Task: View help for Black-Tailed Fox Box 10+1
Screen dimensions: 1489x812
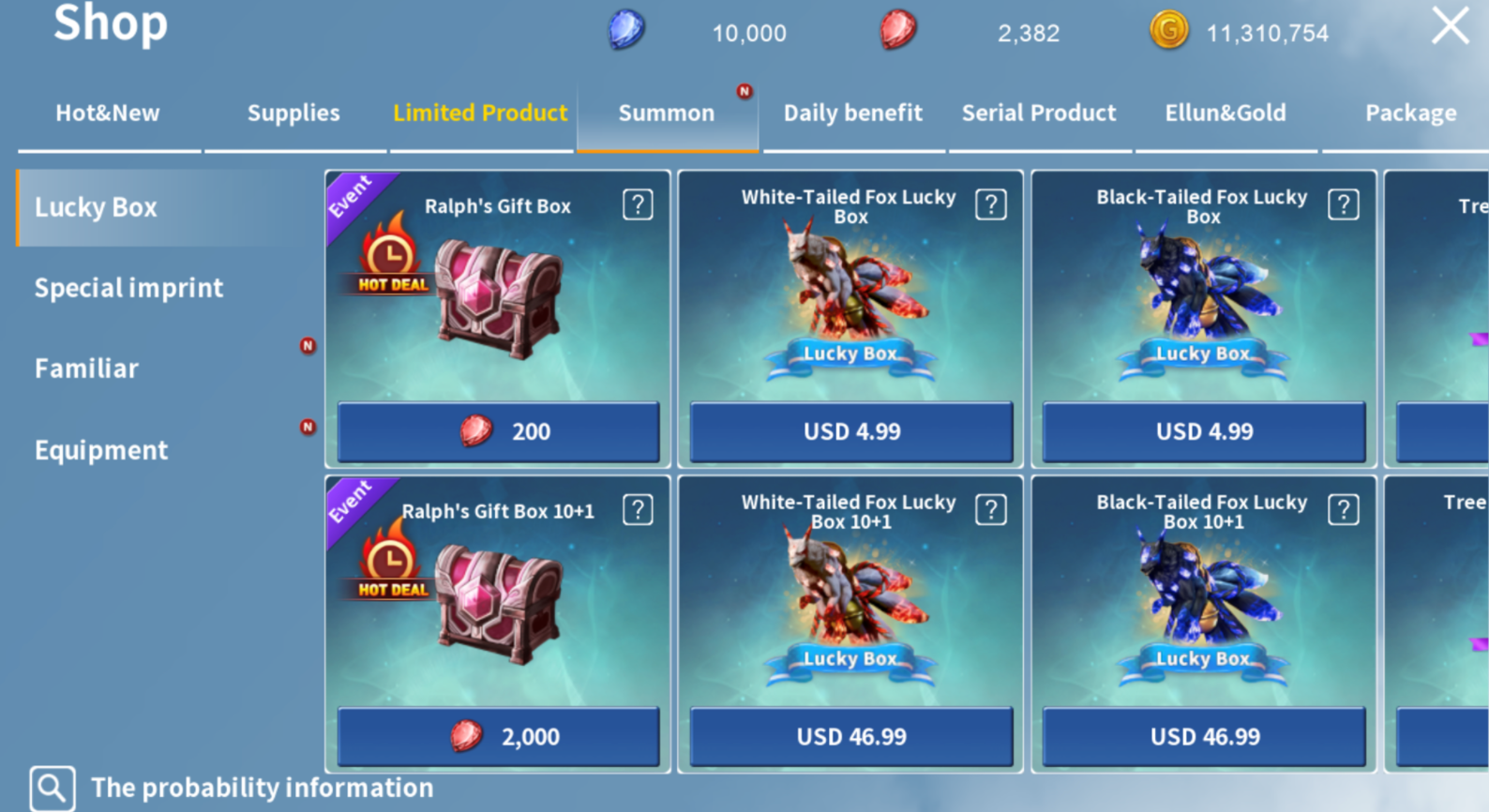Action: tap(1343, 510)
